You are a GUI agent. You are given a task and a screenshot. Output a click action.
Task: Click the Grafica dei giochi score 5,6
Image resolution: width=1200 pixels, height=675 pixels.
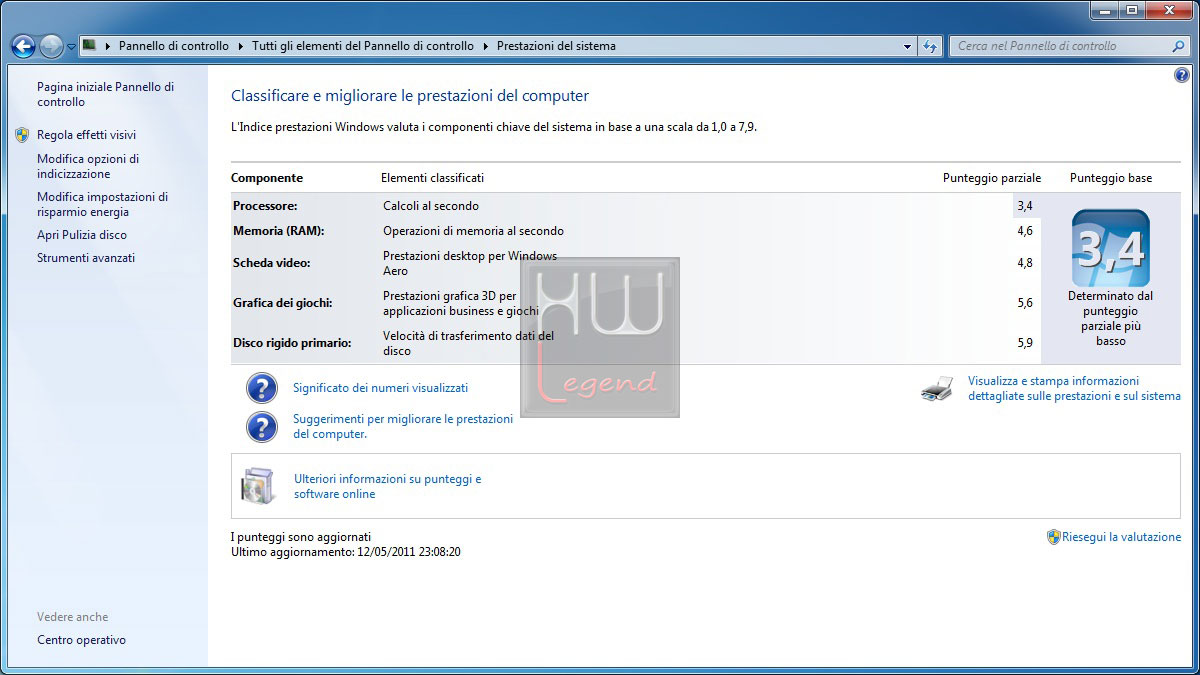click(1024, 303)
